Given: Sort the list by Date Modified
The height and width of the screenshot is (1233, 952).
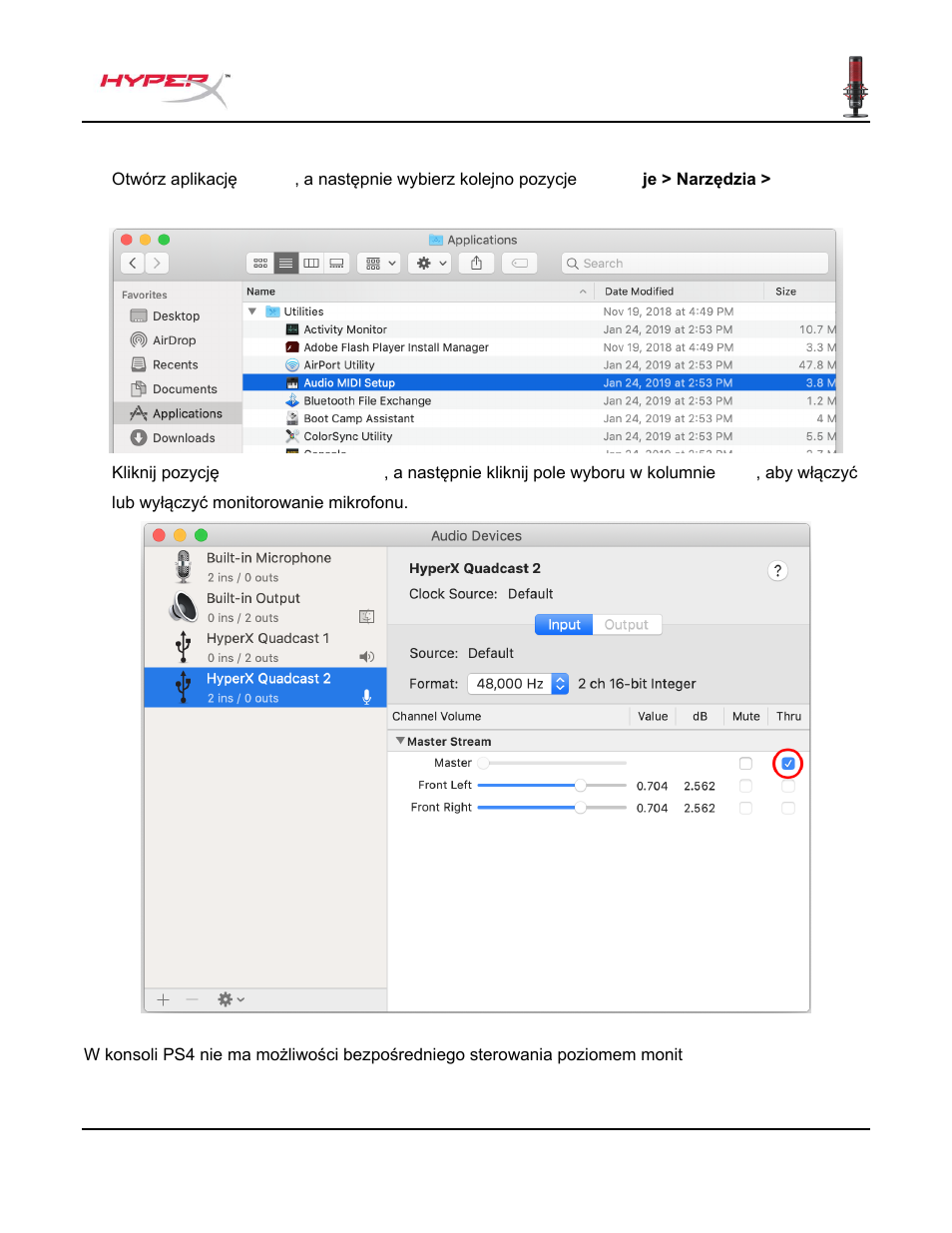Looking at the screenshot, I should tap(679, 292).
